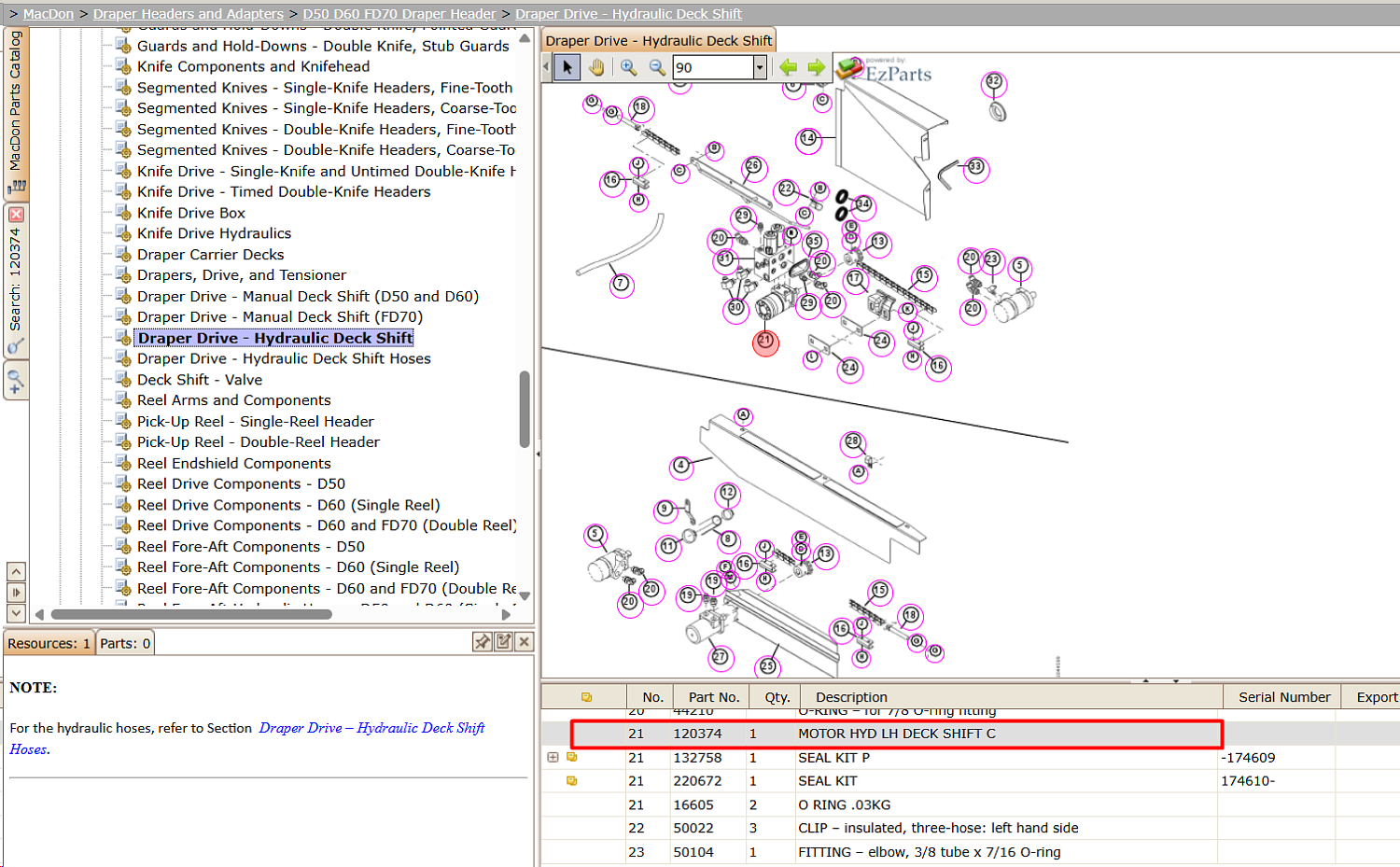This screenshot has height=867, width=1400.
Task: Select the Parts: 0 tab
Action: [x=125, y=643]
